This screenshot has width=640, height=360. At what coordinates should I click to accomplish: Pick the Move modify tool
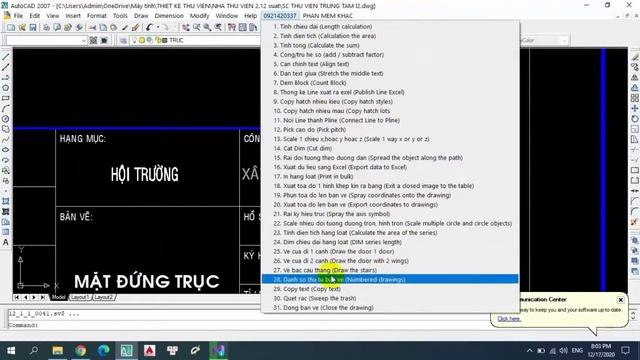[x=634, y=109]
